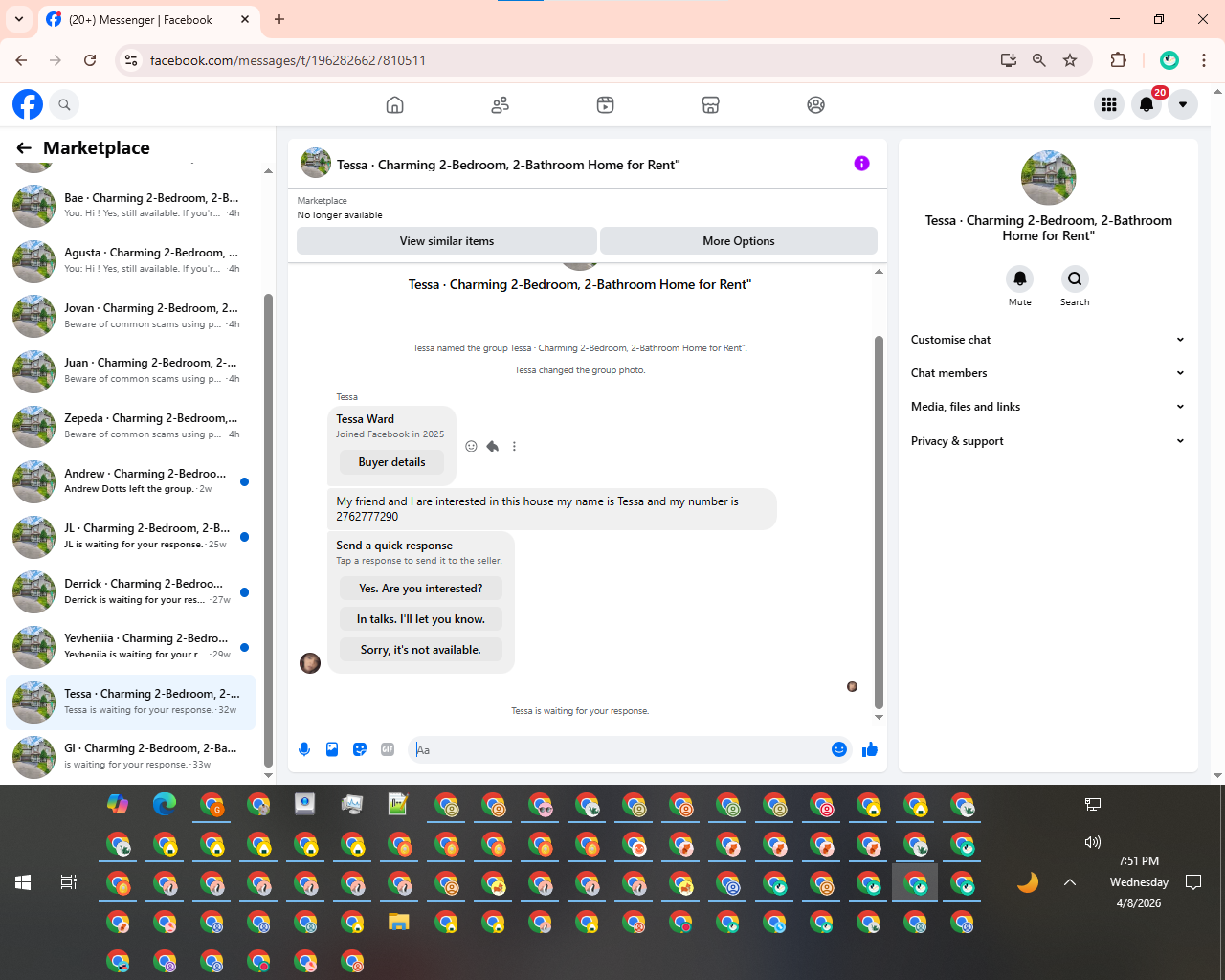Image resolution: width=1225 pixels, height=980 pixels.
Task: Choose a GIF using the GIF icon
Action: [388, 749]
